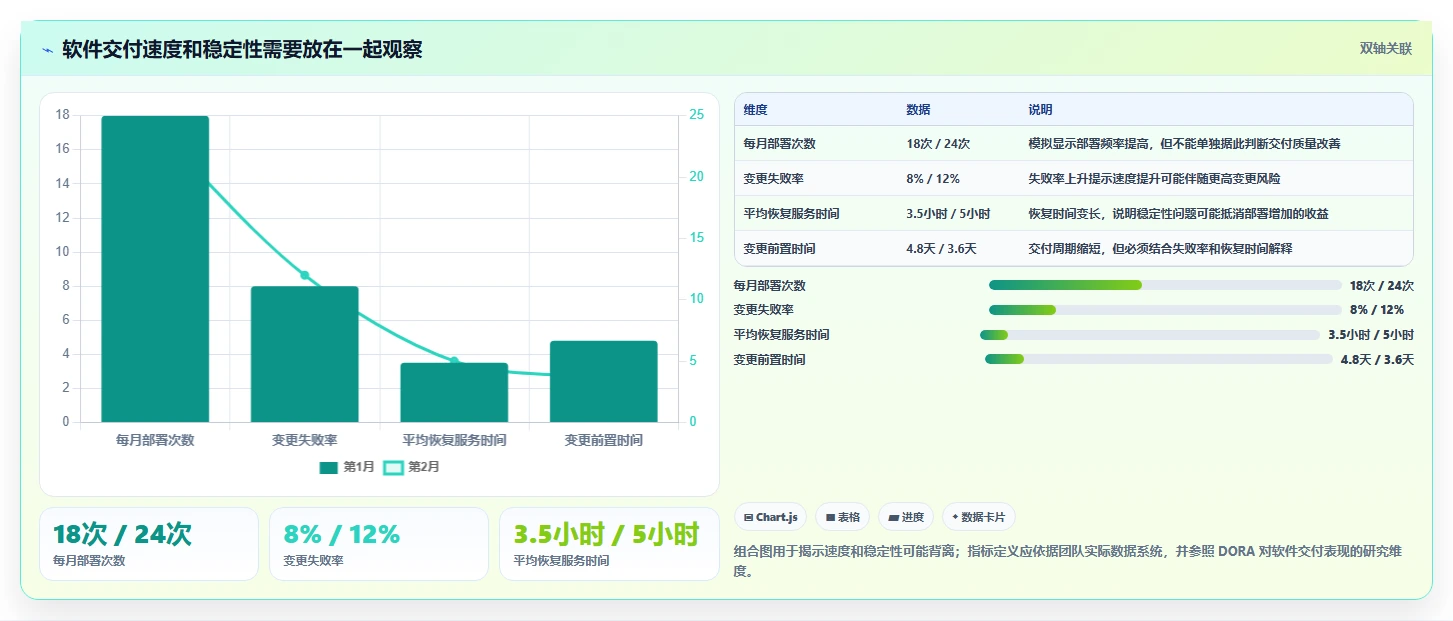
Task: Click the 表格 tag chip
Action: pyautogui.click(x=843, y=517)
